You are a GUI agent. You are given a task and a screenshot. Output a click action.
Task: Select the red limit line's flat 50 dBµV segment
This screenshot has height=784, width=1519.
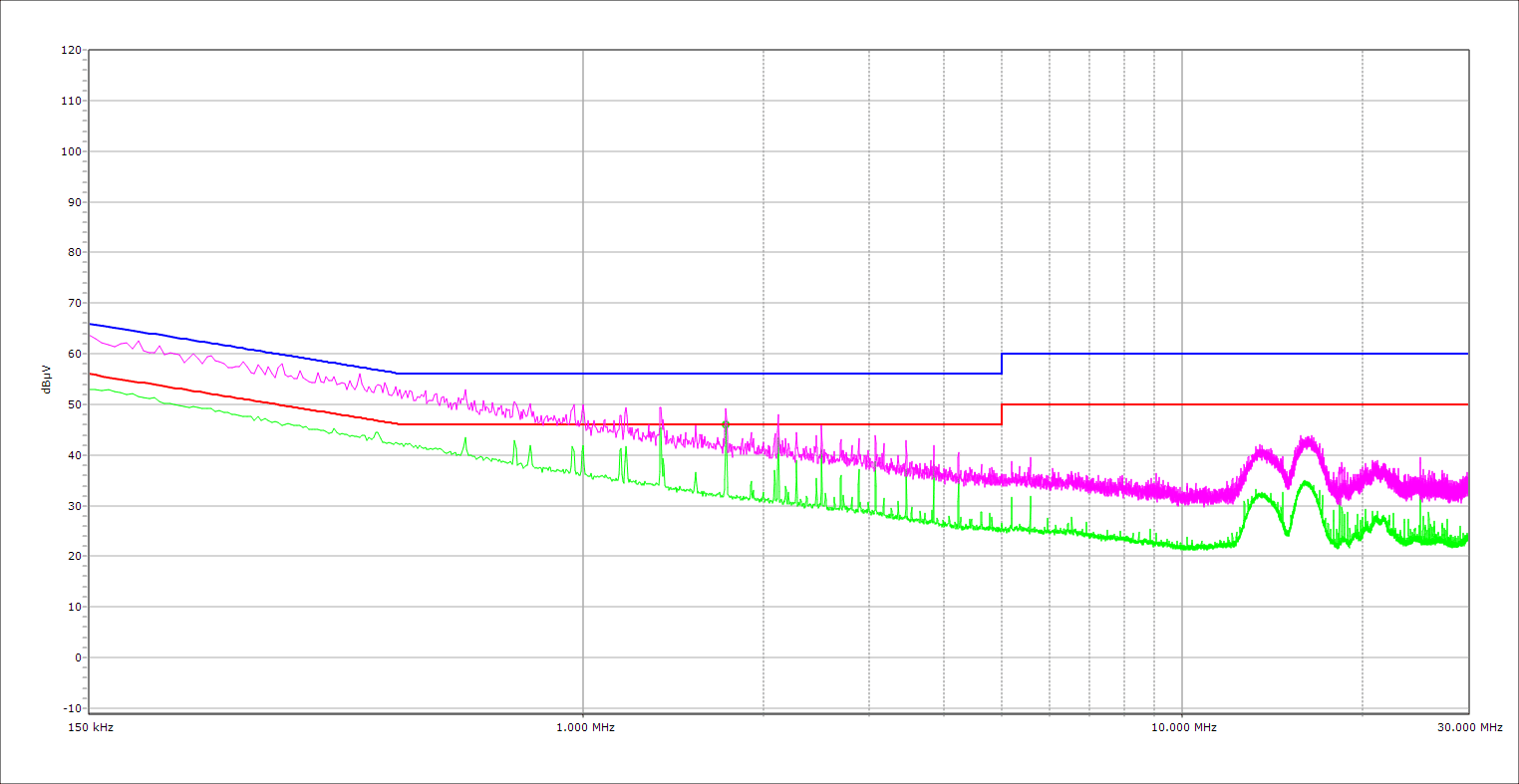(1236, 404)
